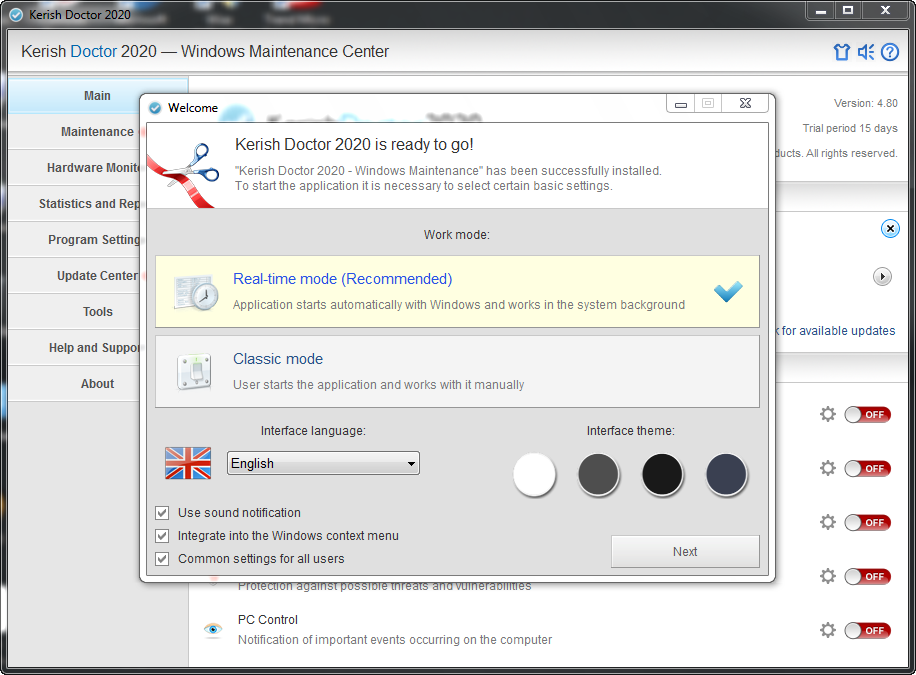Screen dimensions: 916x675
Task: Click the Next button
Action: [685, 552]
